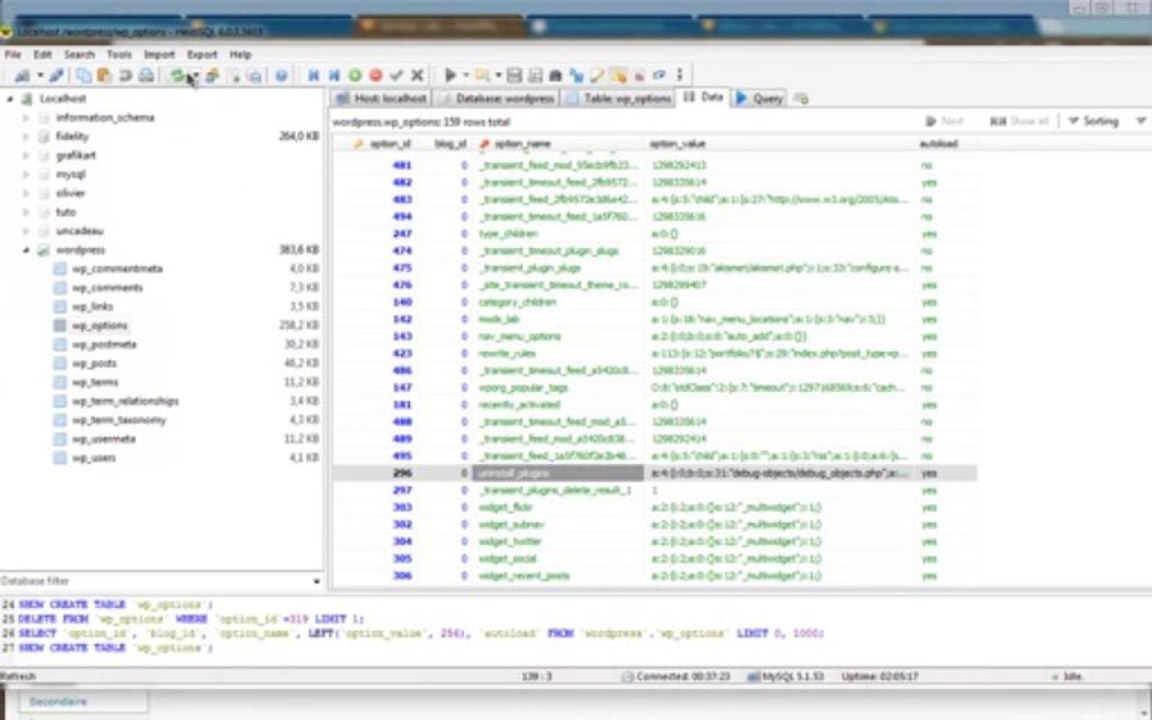This screenshot has width=1152, height=720.
Task: Click the save disk icon in toolbar
Action: coord(514,75)
